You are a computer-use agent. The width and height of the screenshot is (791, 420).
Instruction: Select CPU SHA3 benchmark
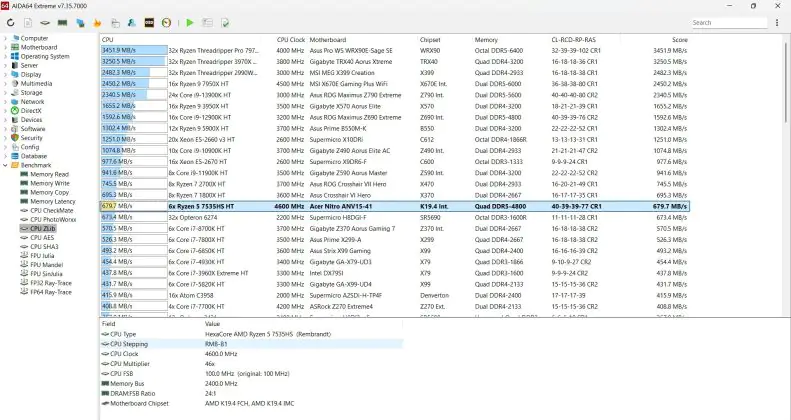(x=44, y=247)
